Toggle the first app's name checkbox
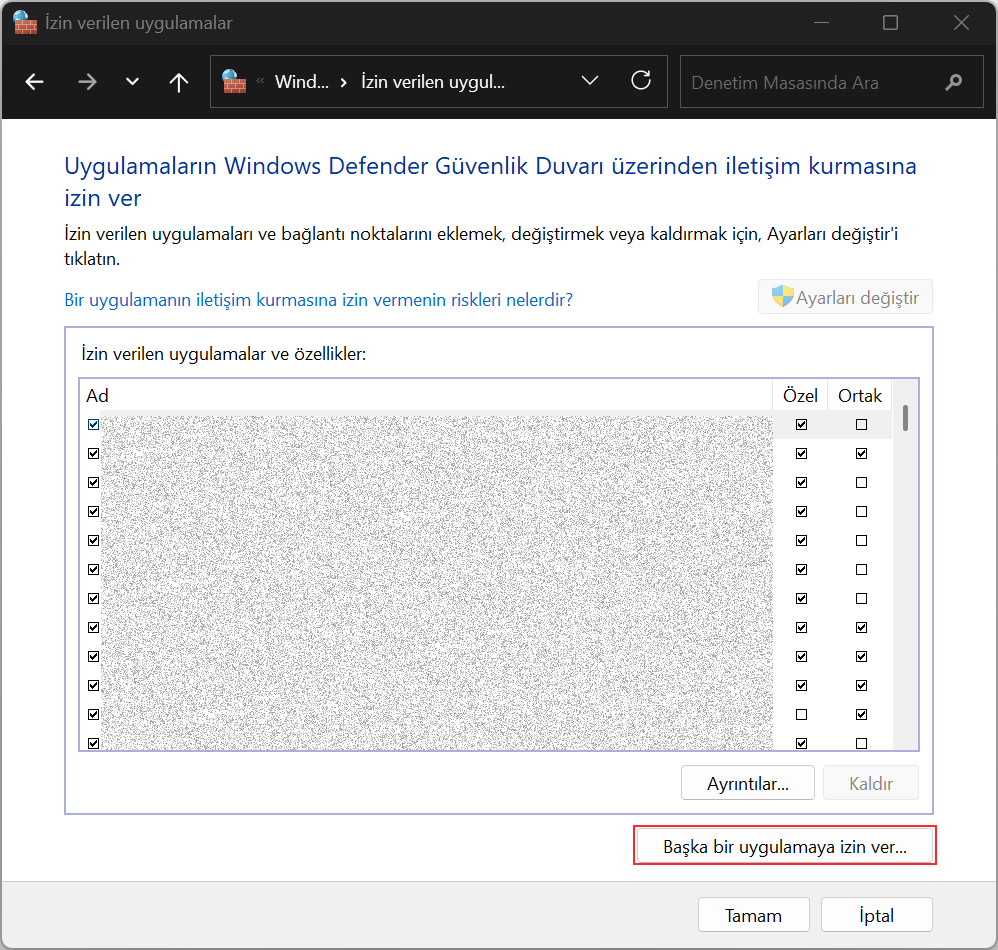998x950 pixels. (x=94, y=424)
